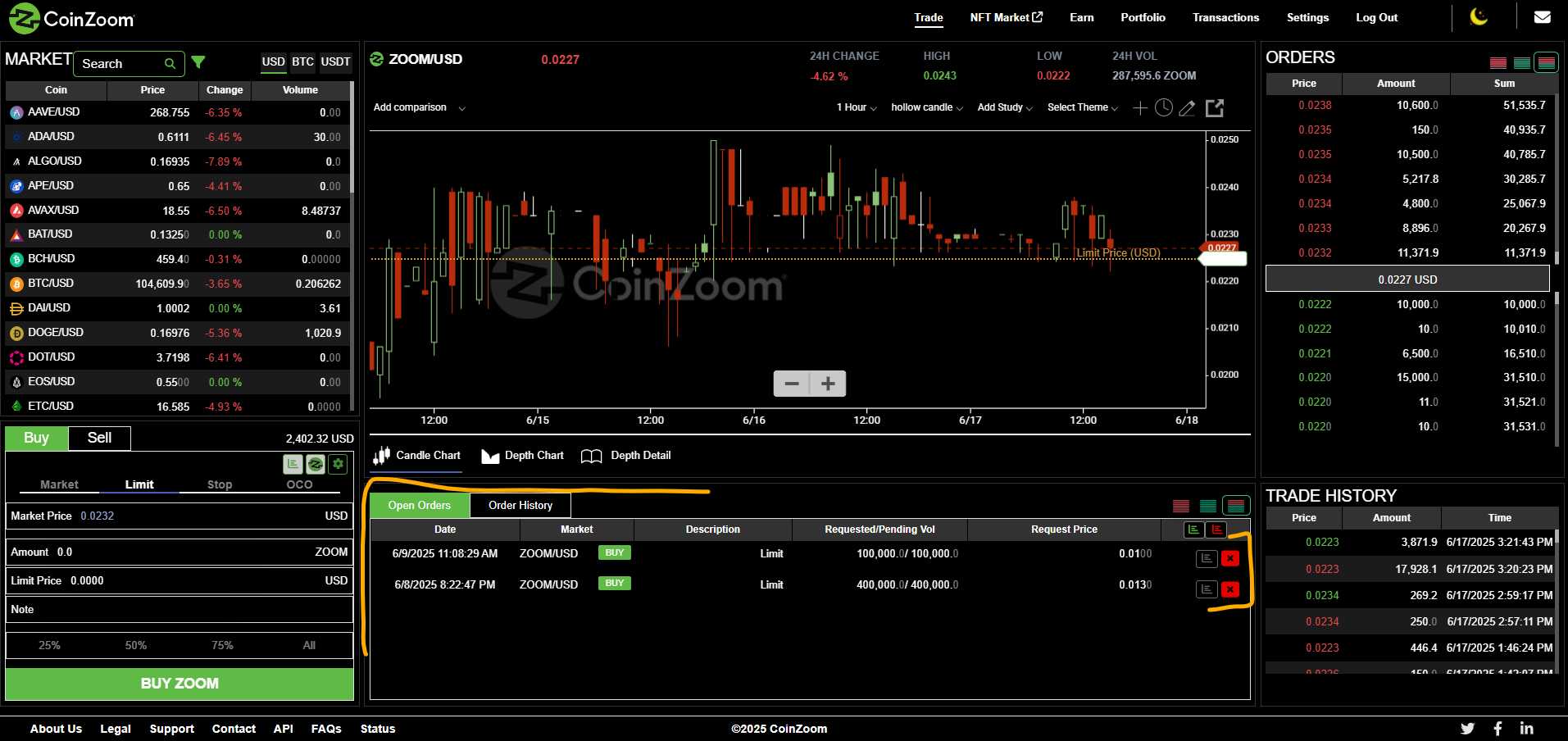The height and width of the screenshot is (741, 1568).
Task: Open the chart clock timezone icon
Action: tap(1164, 107)
